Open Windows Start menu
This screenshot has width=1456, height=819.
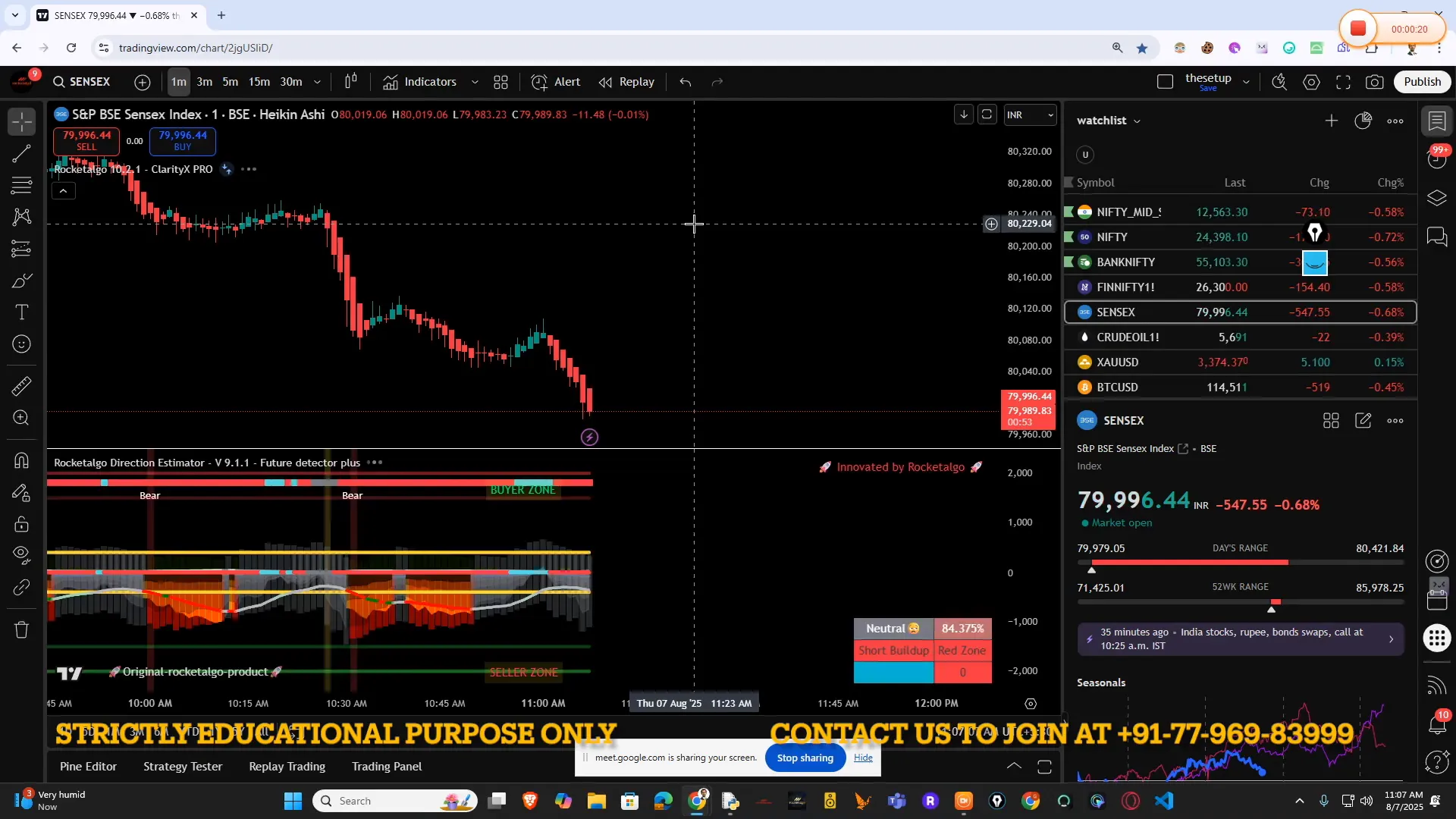click(293, 801)
